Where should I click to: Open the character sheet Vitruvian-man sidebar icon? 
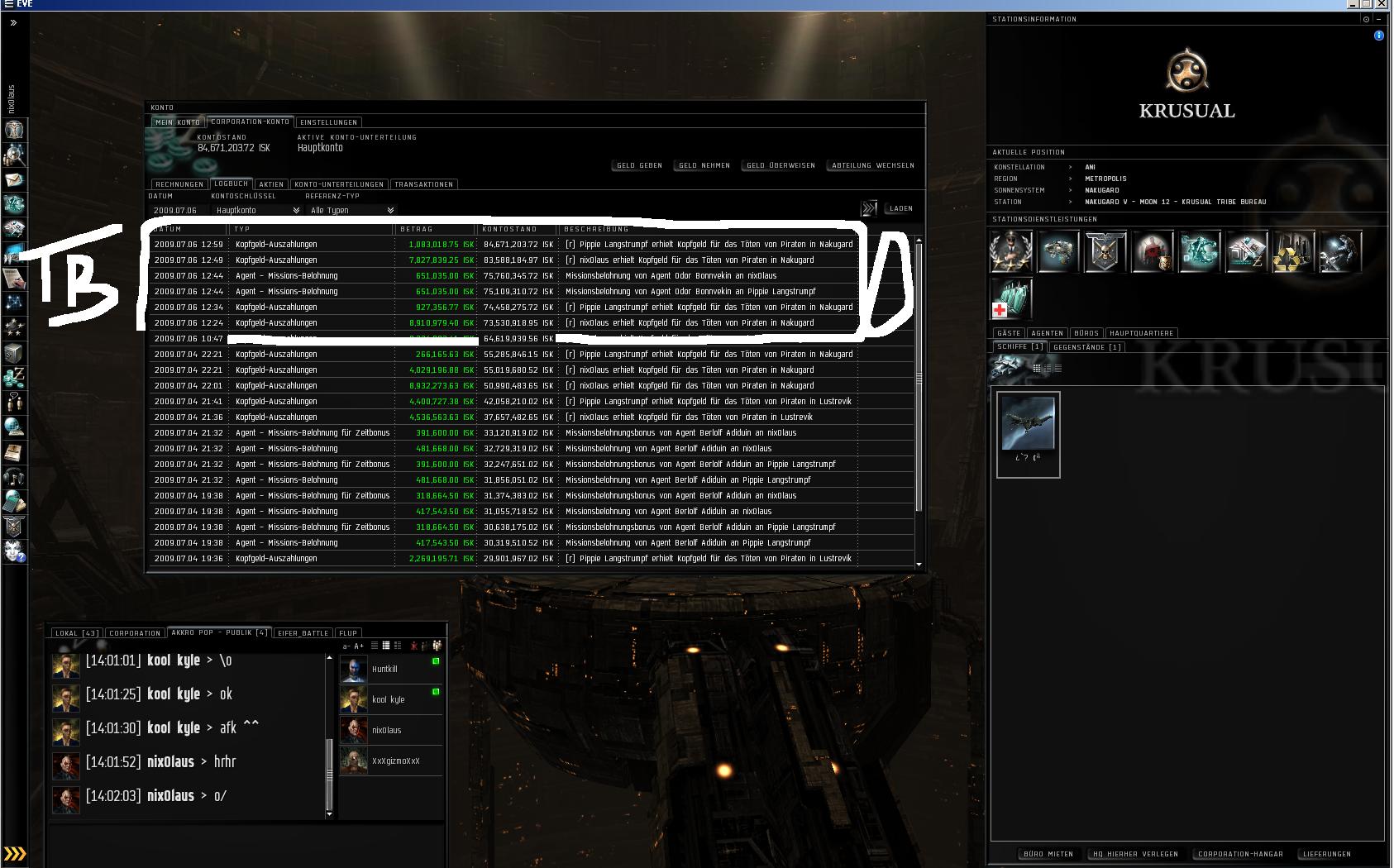(x=14, y=130)
